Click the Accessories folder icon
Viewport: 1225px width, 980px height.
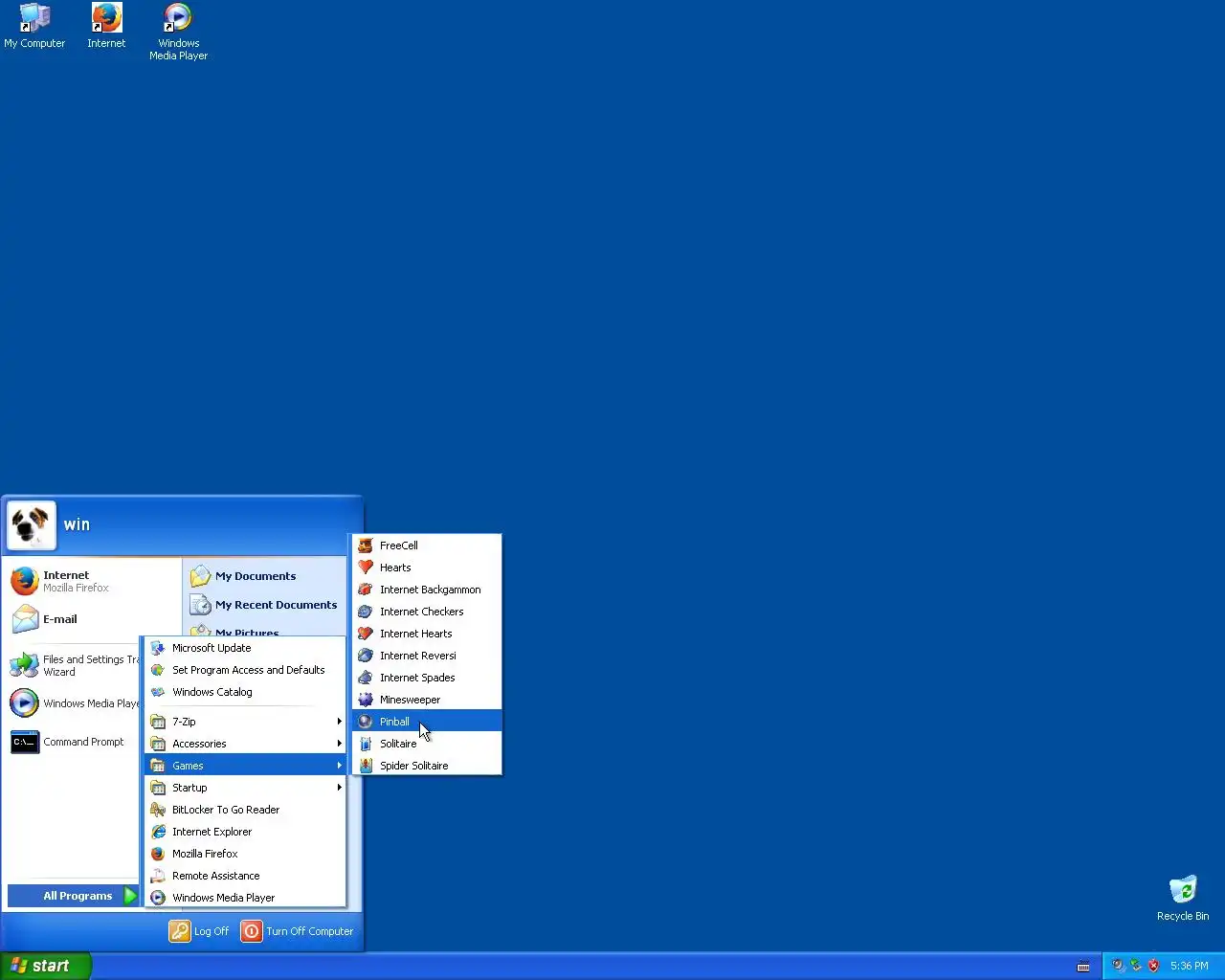coord(158,744)
